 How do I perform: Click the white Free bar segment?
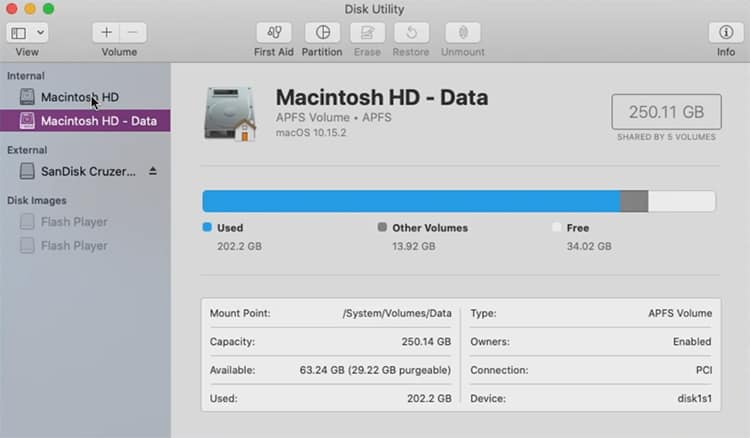(682, 201)
